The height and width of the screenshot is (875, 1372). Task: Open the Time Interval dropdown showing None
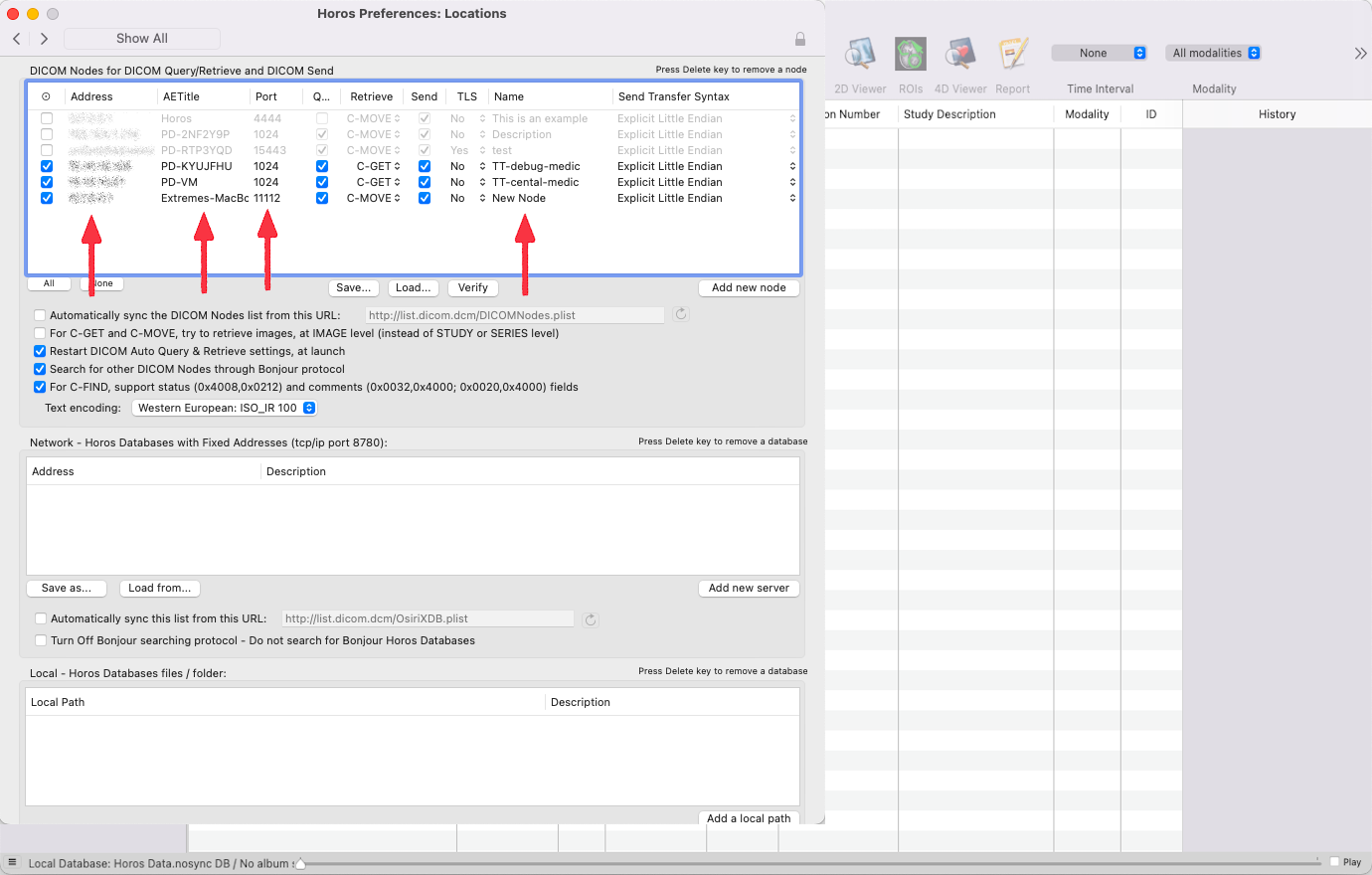pos(1099,52)
